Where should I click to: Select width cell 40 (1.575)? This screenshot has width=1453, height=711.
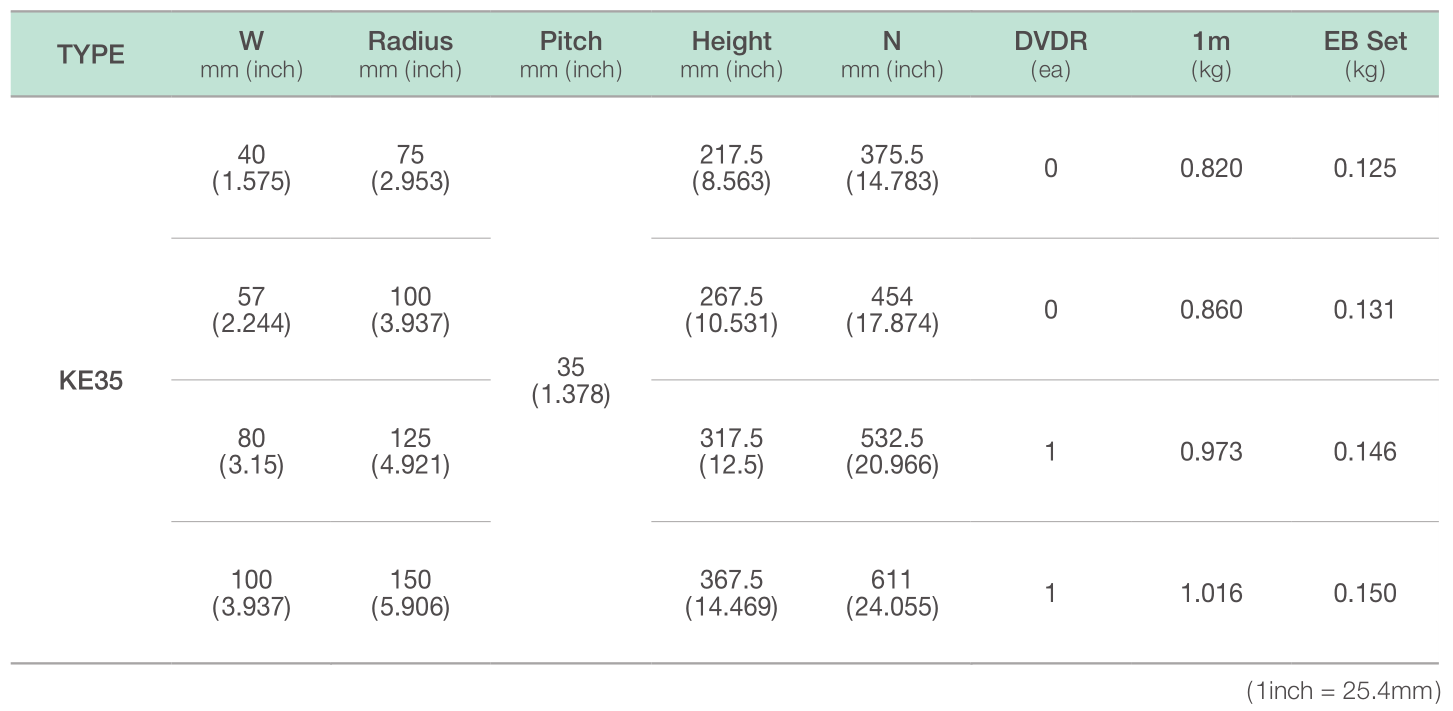pos(251,168)
